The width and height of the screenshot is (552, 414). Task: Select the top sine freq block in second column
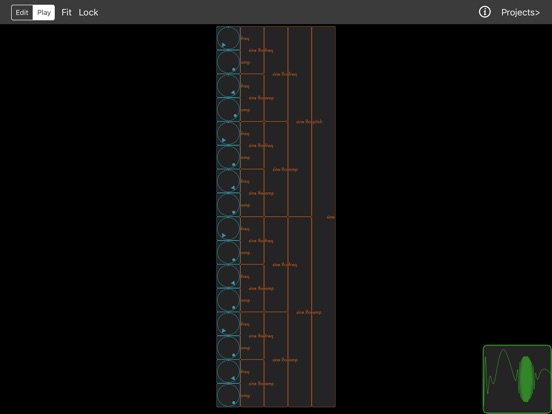click(x=276, y=74)
